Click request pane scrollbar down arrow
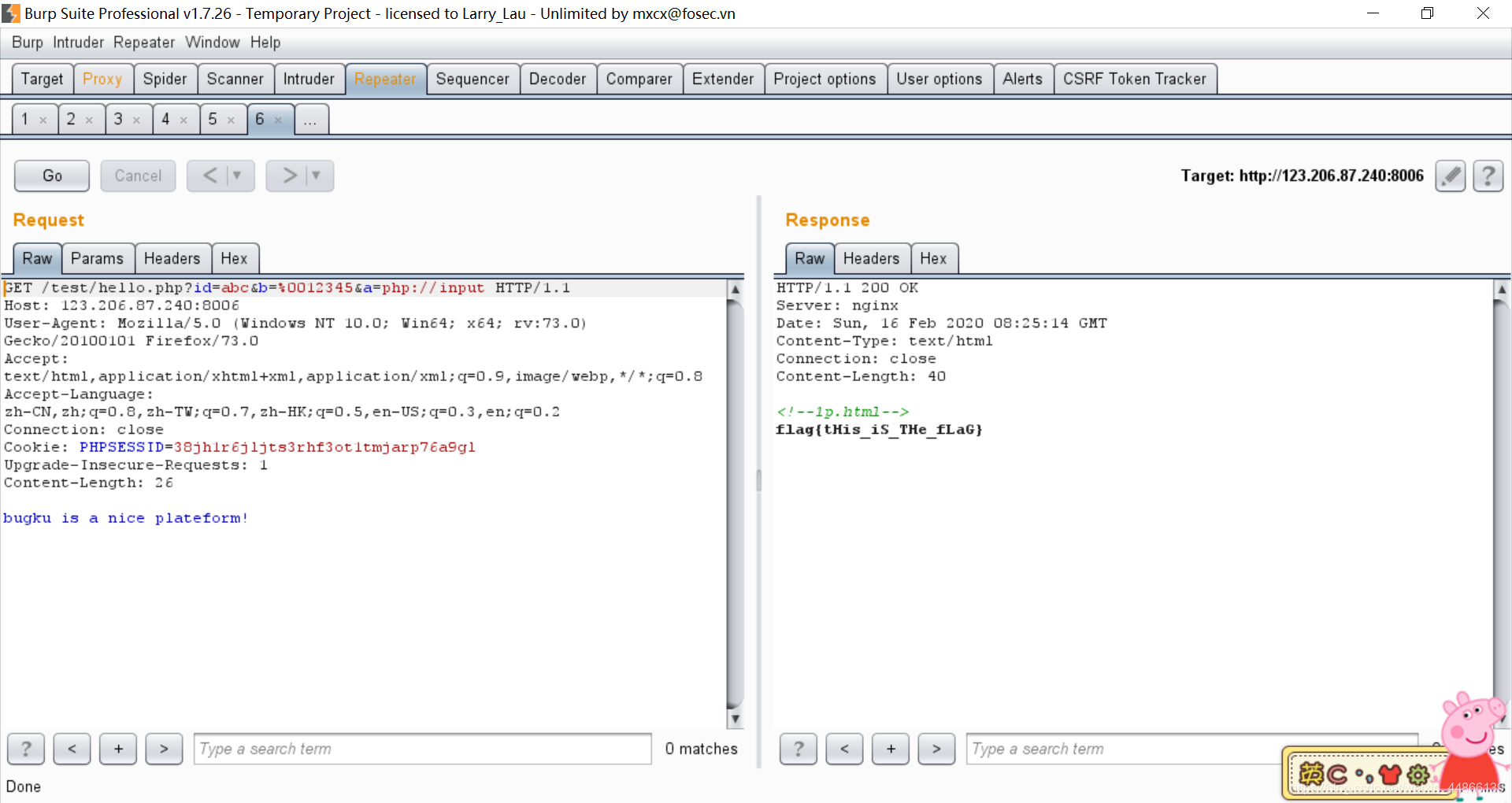Viewport: 1512px width, 803px height. point(735,719)
